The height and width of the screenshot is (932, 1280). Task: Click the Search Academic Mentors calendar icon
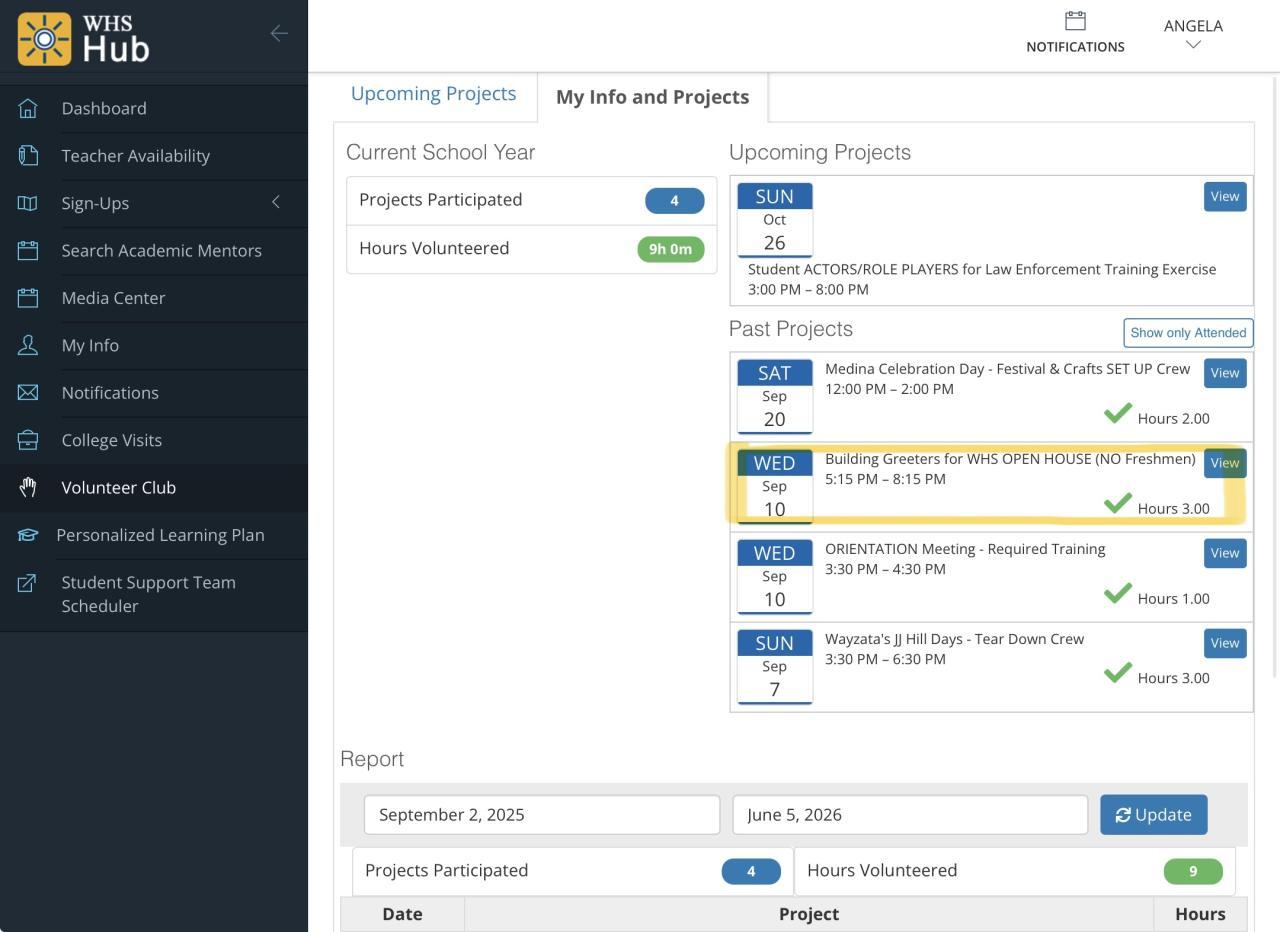pyautogui.click(x=28, y=251)
